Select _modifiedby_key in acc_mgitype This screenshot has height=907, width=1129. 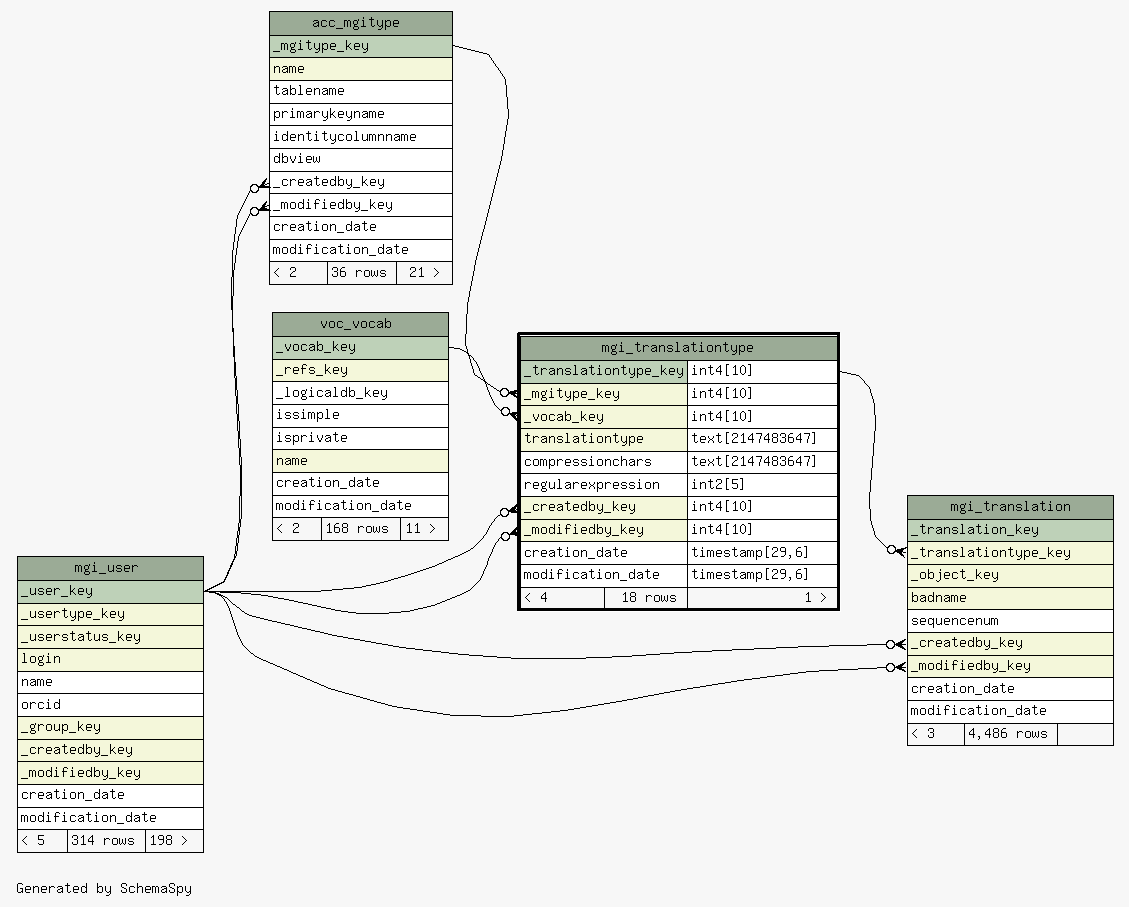[361, 205]
